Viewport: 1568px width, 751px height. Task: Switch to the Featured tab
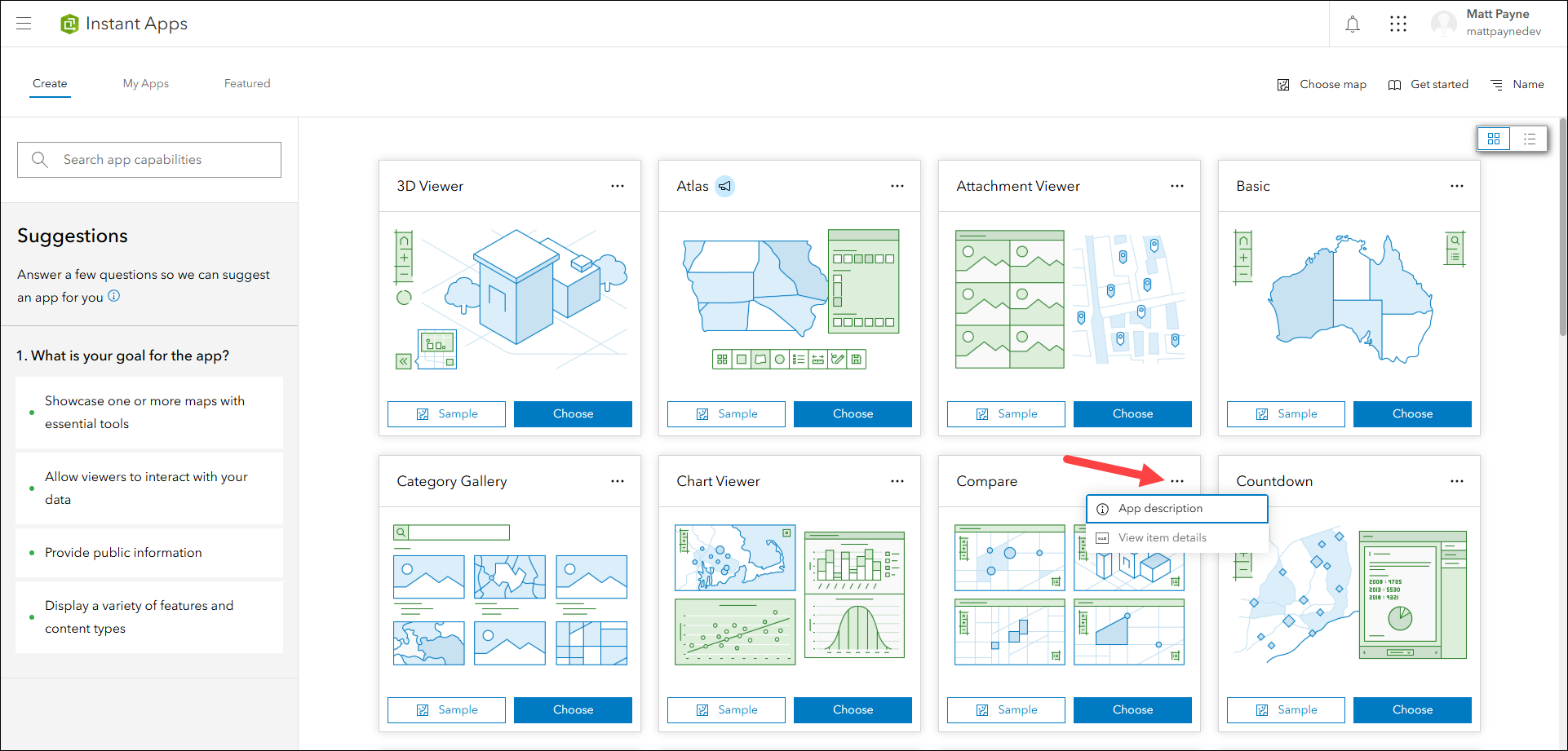[247, 83]
